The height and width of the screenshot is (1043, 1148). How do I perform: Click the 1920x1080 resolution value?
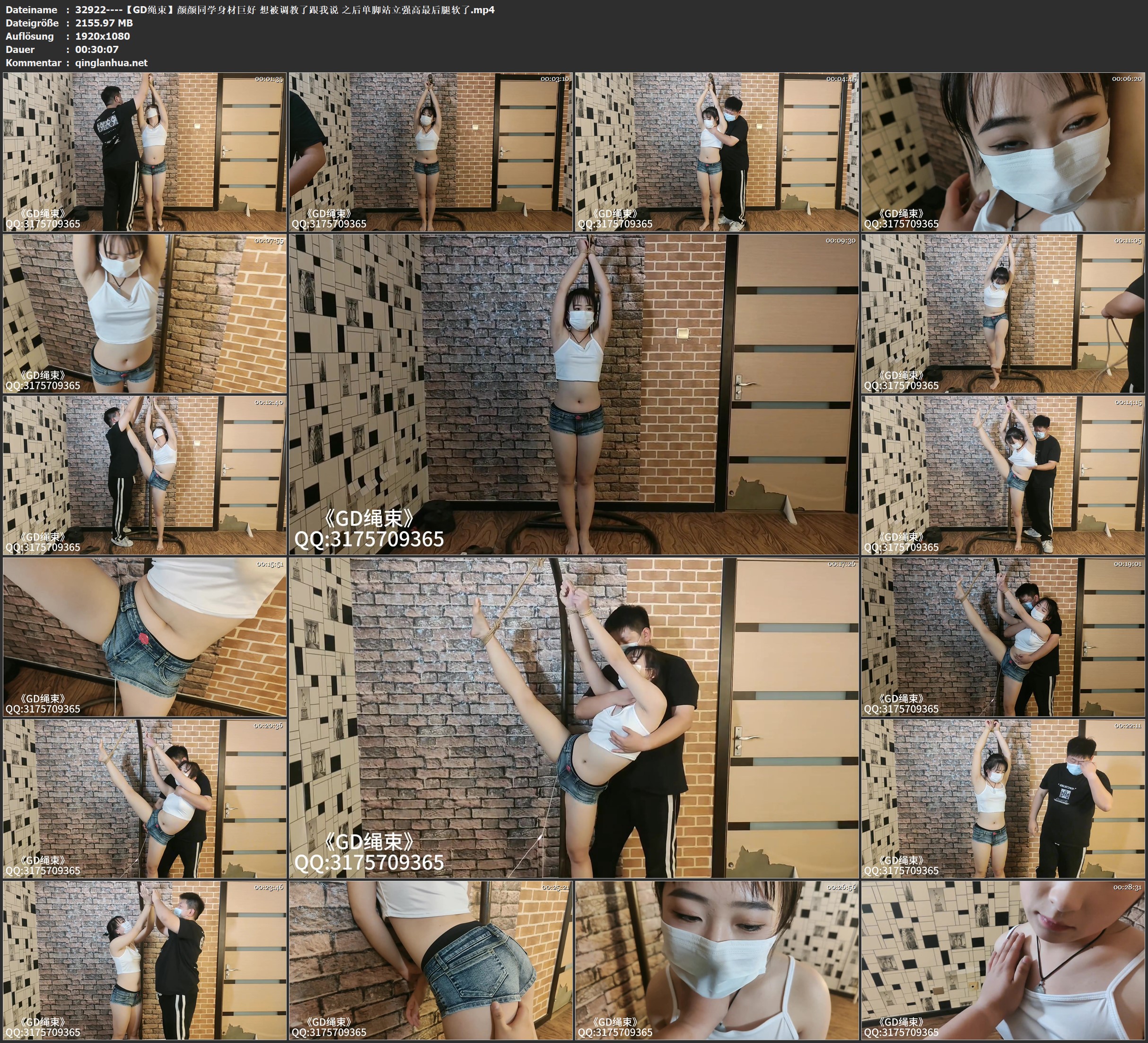[x=103, y=36]
